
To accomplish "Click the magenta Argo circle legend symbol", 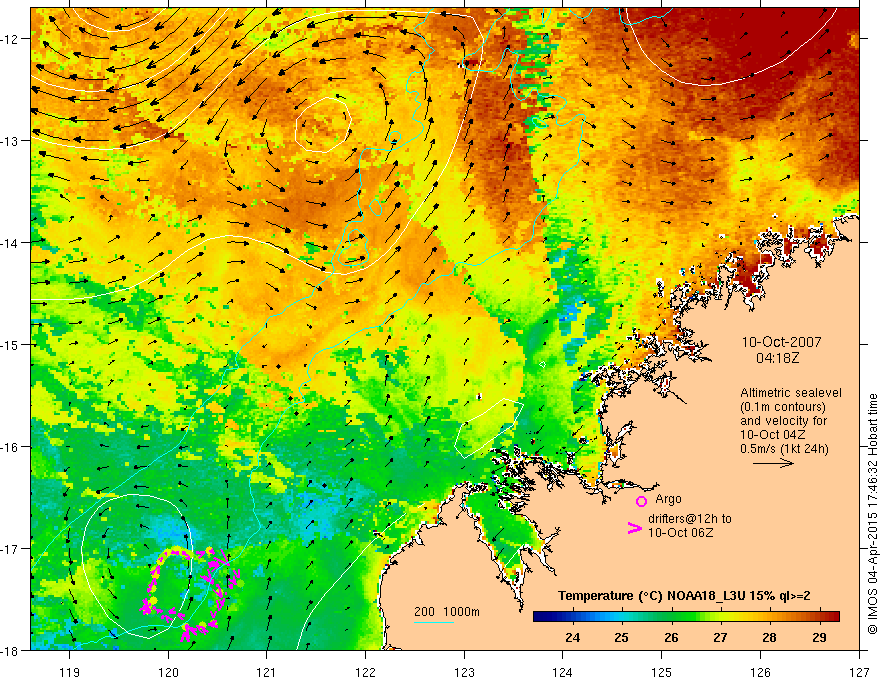I will tap(641, 501).
